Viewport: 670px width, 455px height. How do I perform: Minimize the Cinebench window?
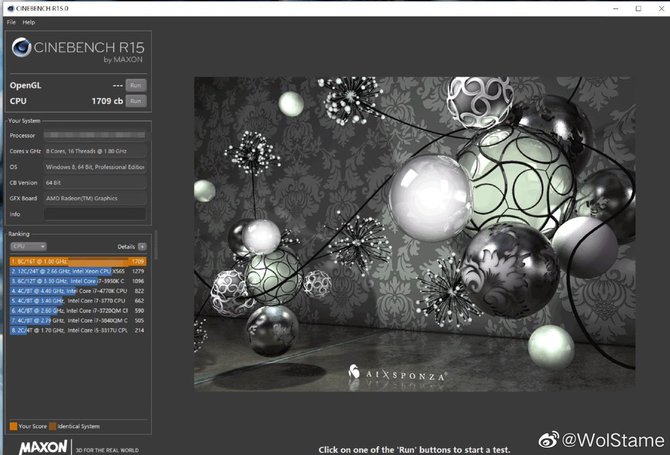(616, 9)
